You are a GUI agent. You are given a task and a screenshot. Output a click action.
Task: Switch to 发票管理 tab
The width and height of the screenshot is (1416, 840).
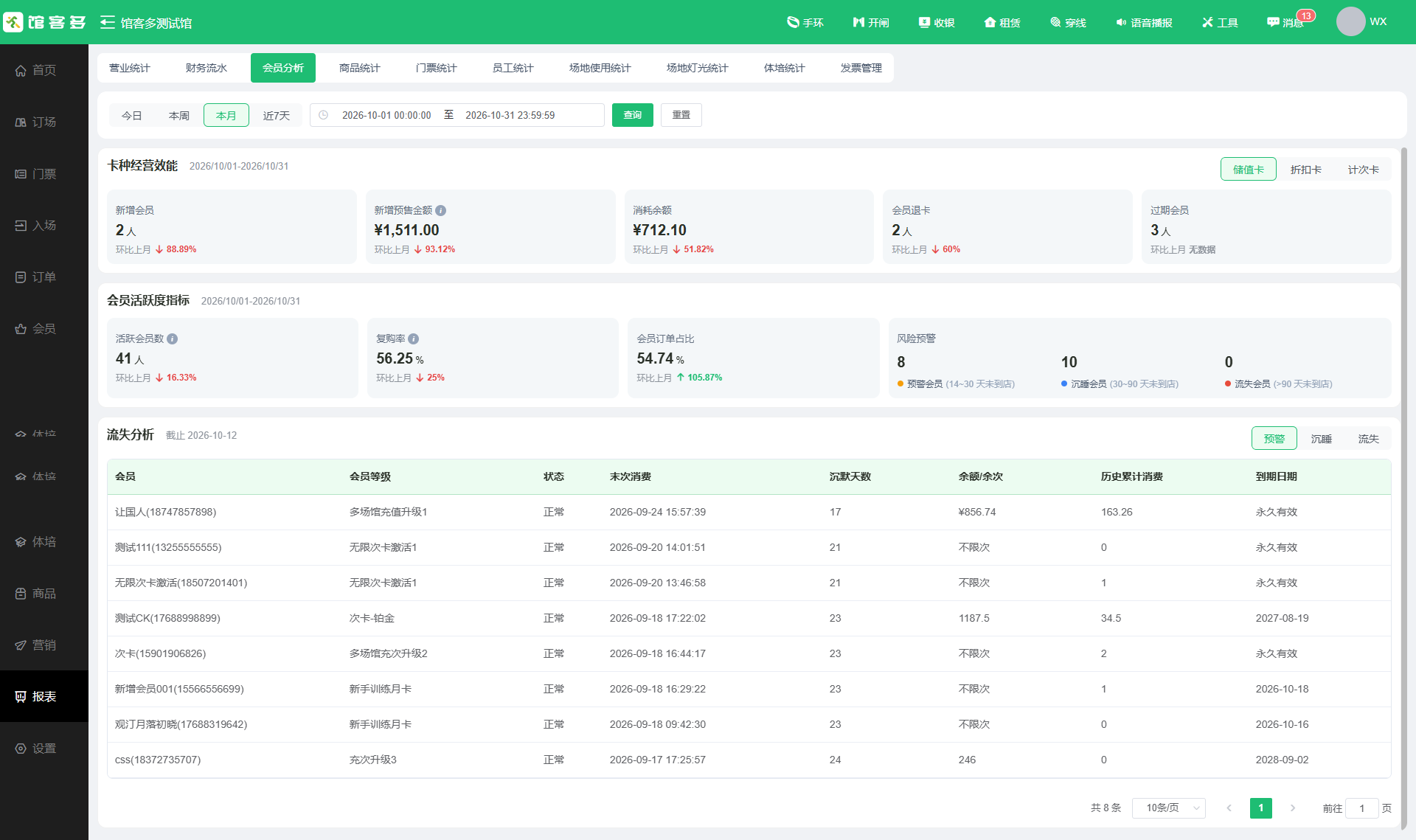[861, 68]
